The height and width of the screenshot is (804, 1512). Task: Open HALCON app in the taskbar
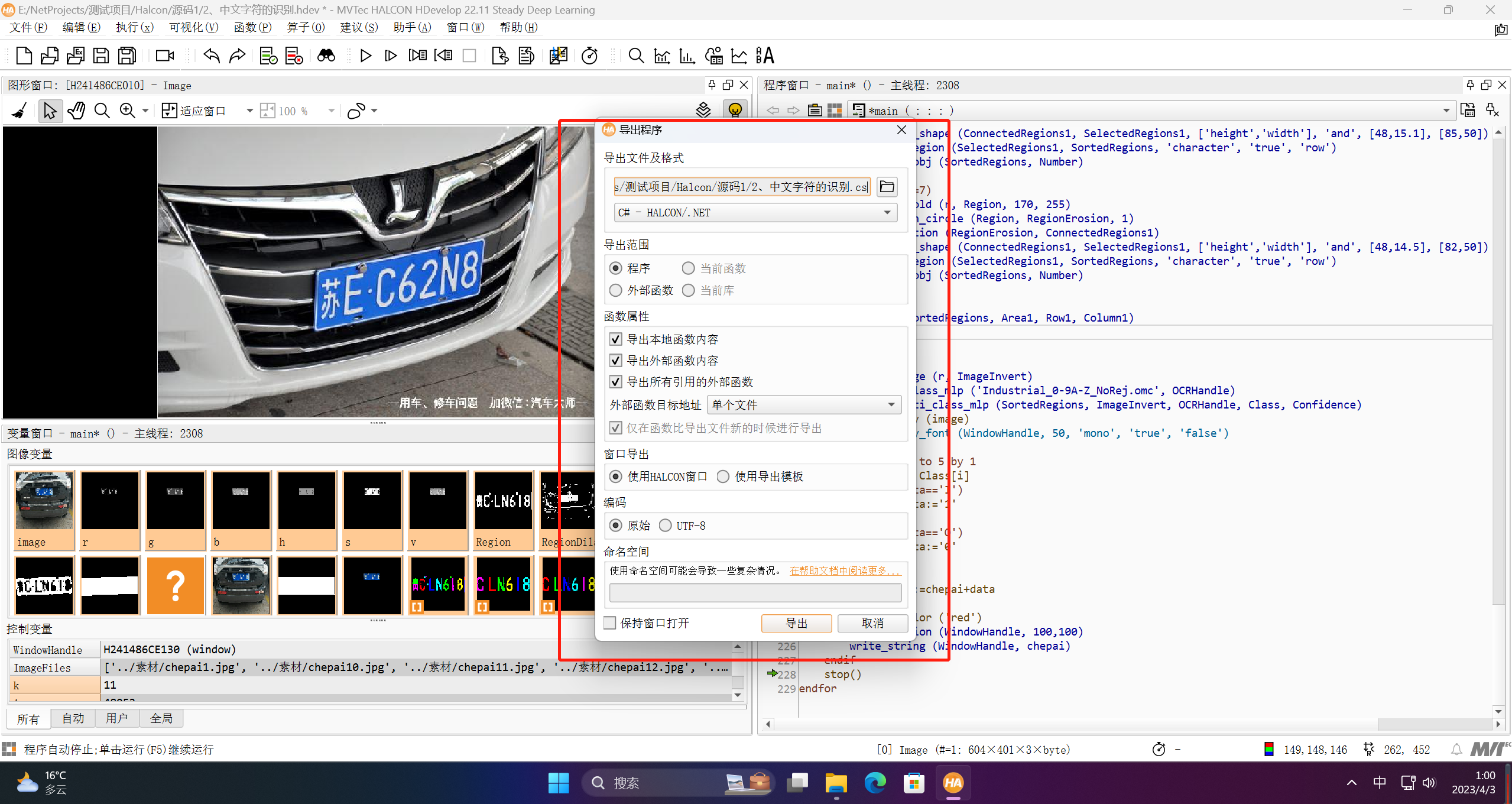coord(953,783)
